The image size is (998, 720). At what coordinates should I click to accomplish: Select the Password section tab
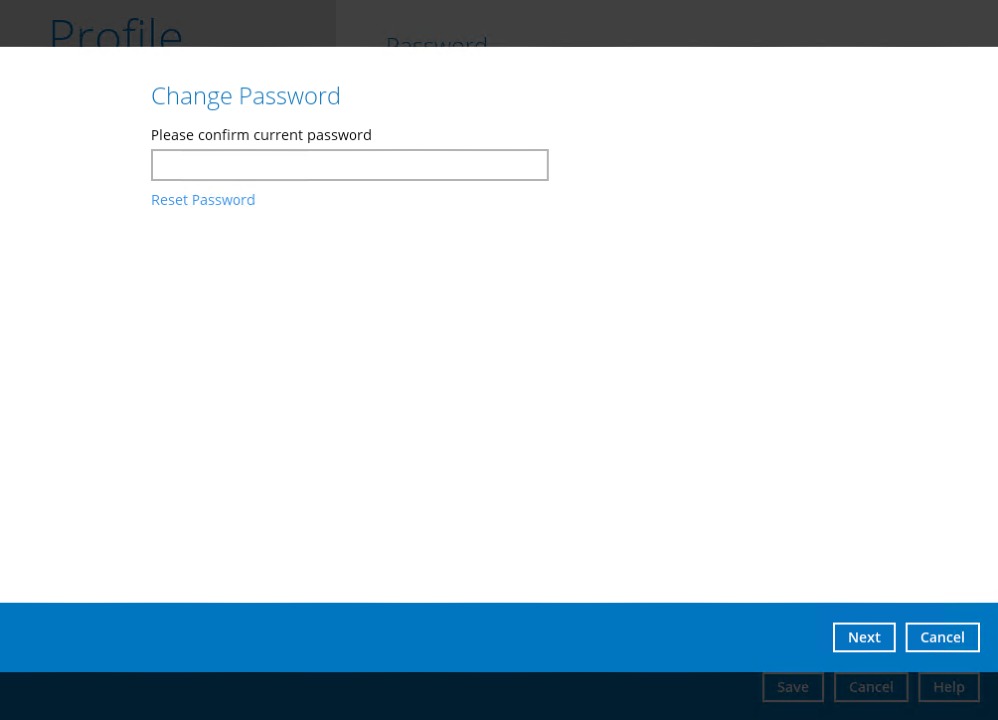(x=436, y=44)
